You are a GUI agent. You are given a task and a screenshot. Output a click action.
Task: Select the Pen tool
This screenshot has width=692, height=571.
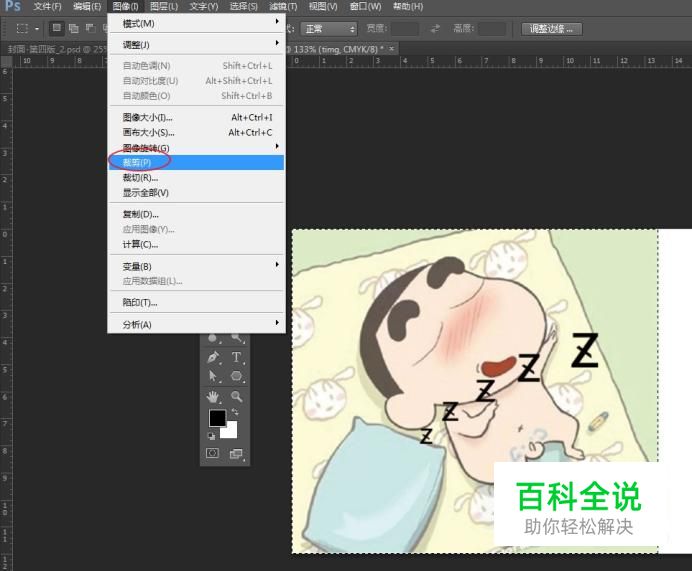coord(214,357)
